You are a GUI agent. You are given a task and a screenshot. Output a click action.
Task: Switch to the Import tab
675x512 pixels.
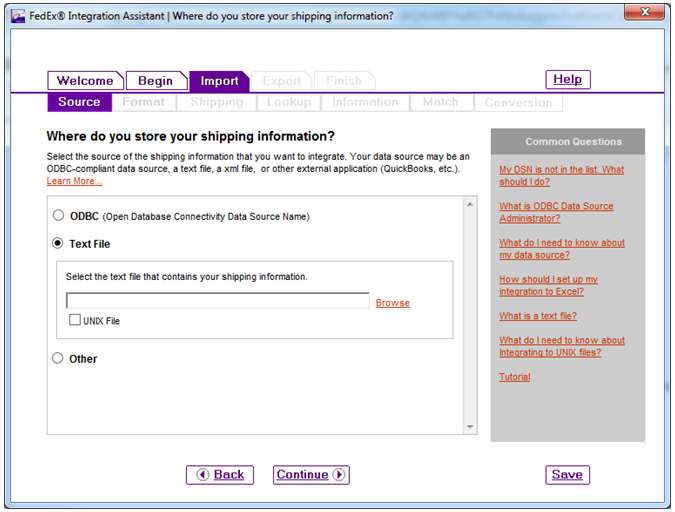click(x=219, y=81)
